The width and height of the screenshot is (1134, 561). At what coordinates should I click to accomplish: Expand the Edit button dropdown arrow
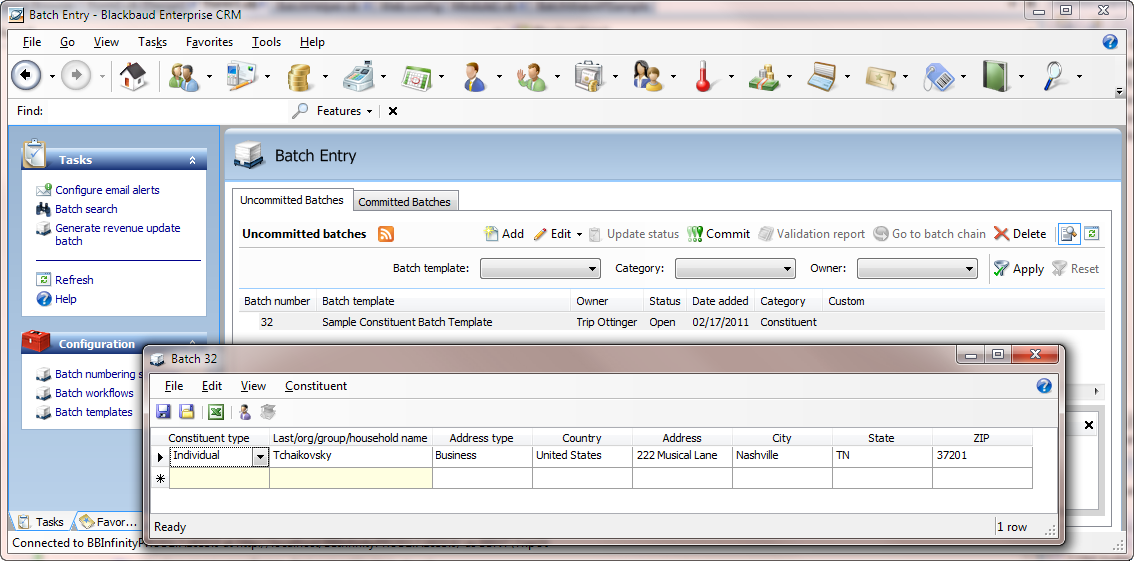pos(579,234)
